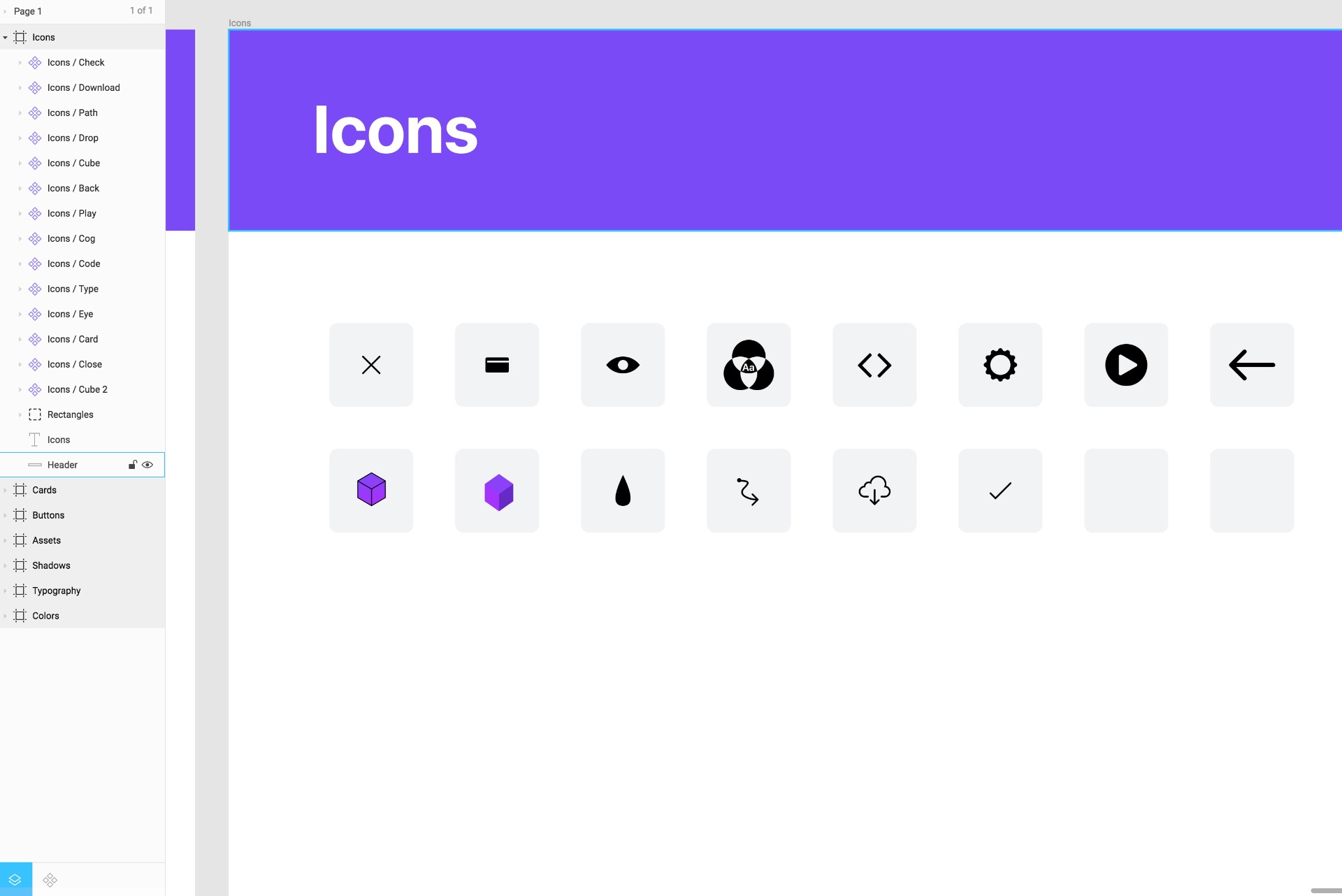Click the code brackets icon

874,364
